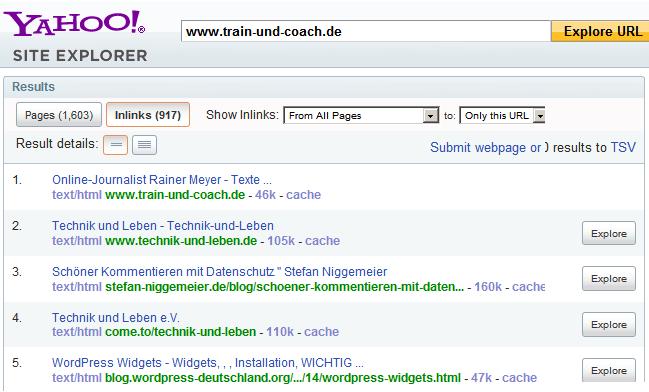Click the Explore URL button
Viewport: 649px width, 392px height.
[x=600, y=31]
